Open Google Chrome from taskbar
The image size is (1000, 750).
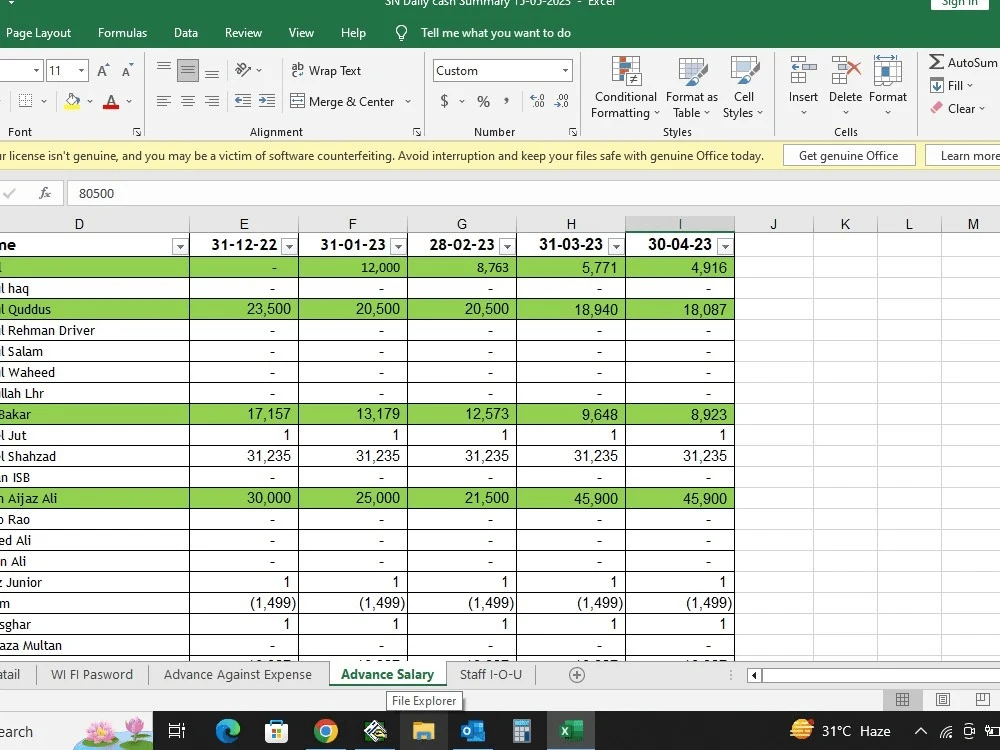[325, 731]
